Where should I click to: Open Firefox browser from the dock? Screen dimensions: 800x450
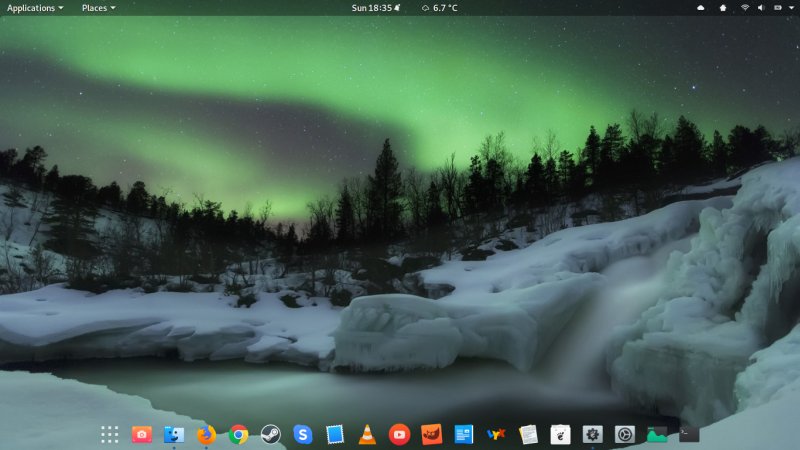point(206,434)
